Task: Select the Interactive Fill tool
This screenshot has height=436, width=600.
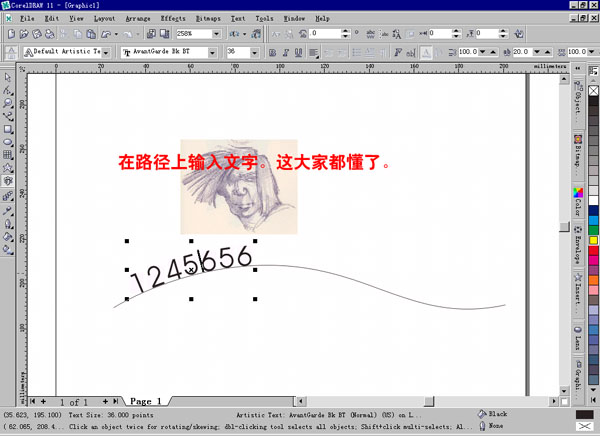Action: [x=8, y=250]
